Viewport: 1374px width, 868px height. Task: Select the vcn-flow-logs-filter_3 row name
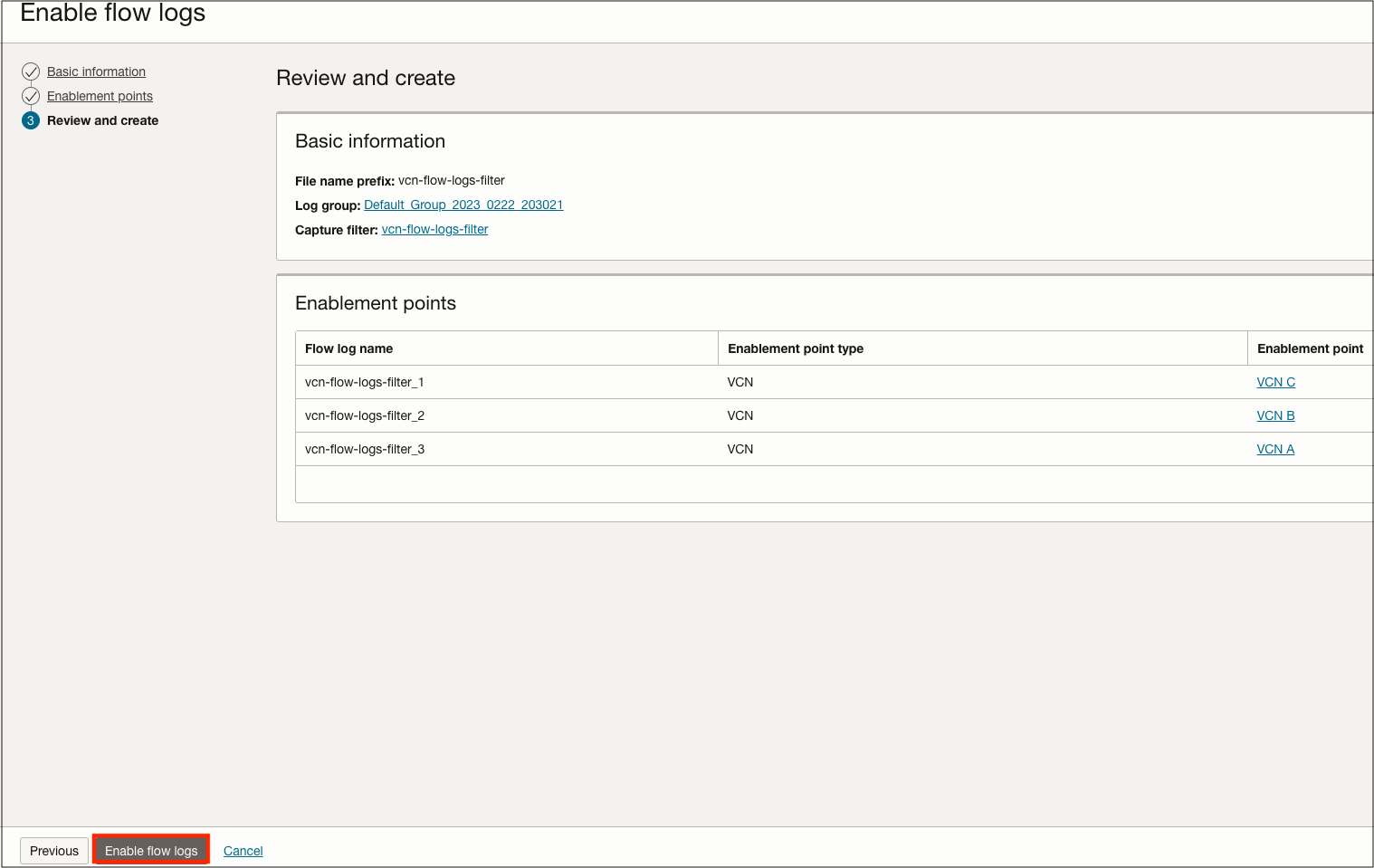point(364,449)
